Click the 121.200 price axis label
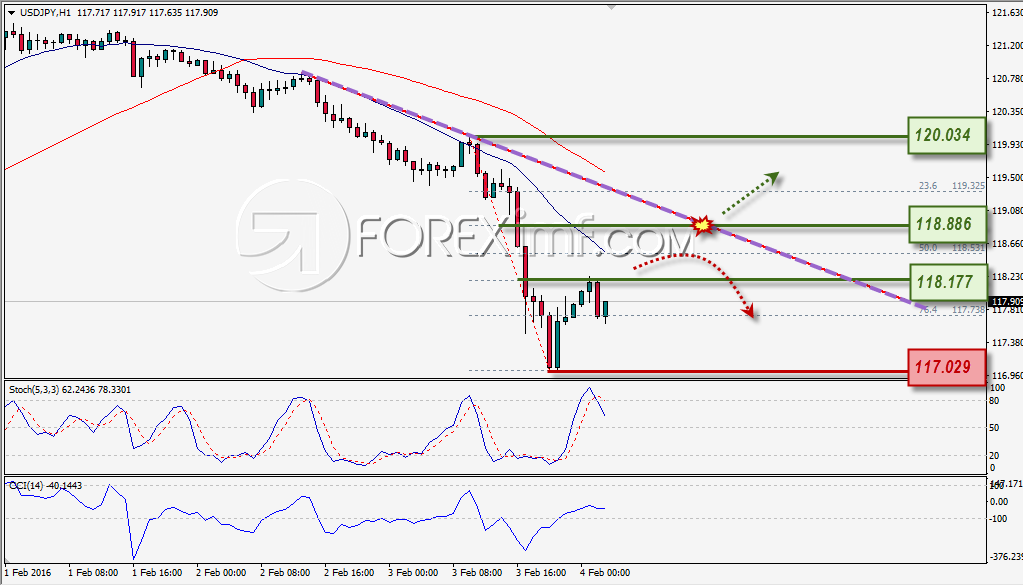 click(x=1007, y=46)
